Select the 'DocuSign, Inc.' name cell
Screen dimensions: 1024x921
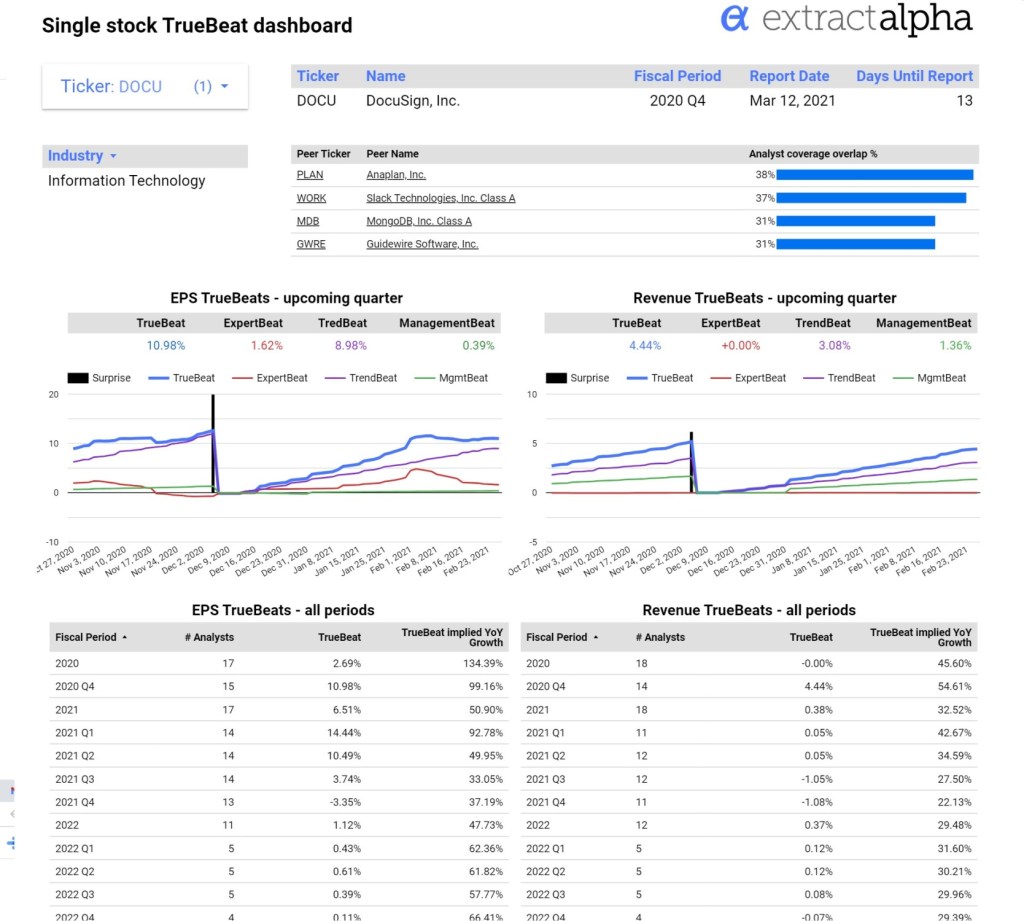[x=413, y=101]
